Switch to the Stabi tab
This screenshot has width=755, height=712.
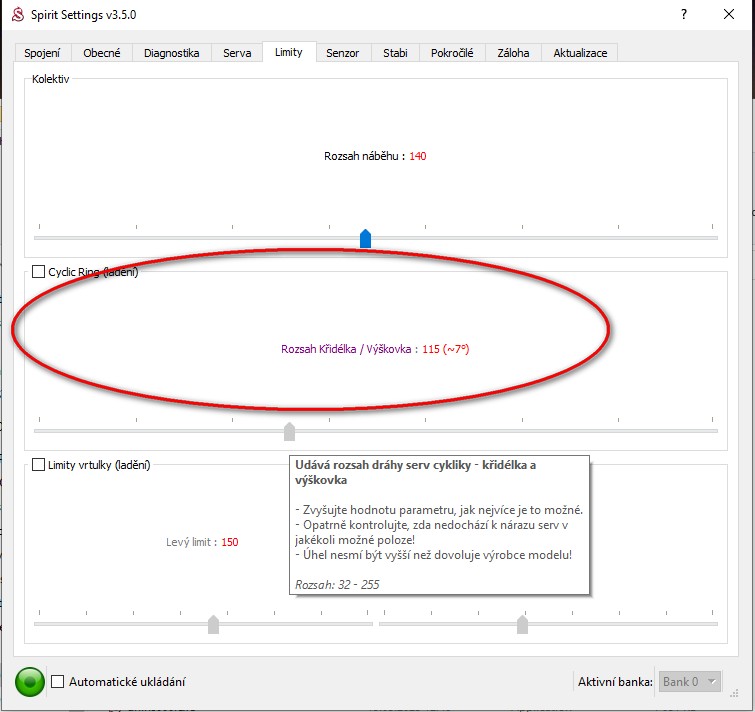(395, 53)
